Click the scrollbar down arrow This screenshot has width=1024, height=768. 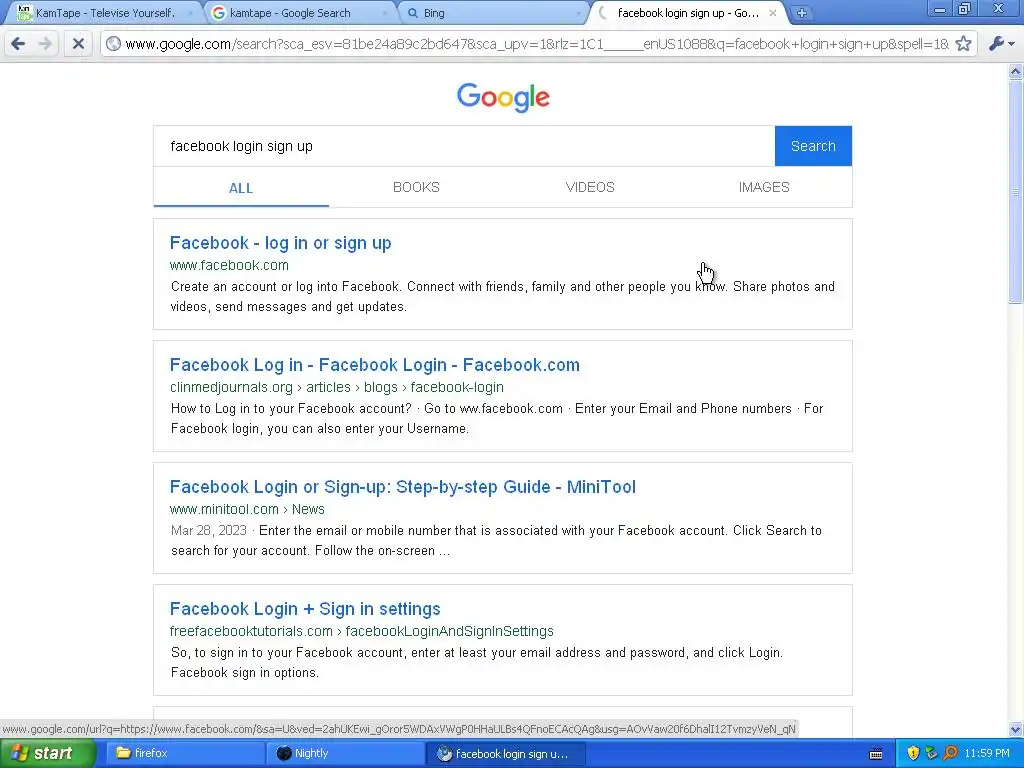pyautogui.click(x=1016, y=729)
